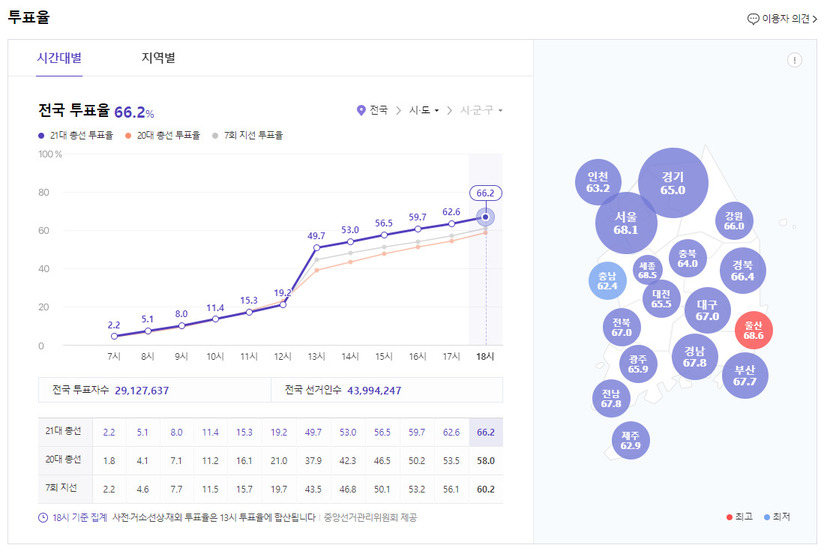Click the clock icon by 18시 기준 집계

43,518
